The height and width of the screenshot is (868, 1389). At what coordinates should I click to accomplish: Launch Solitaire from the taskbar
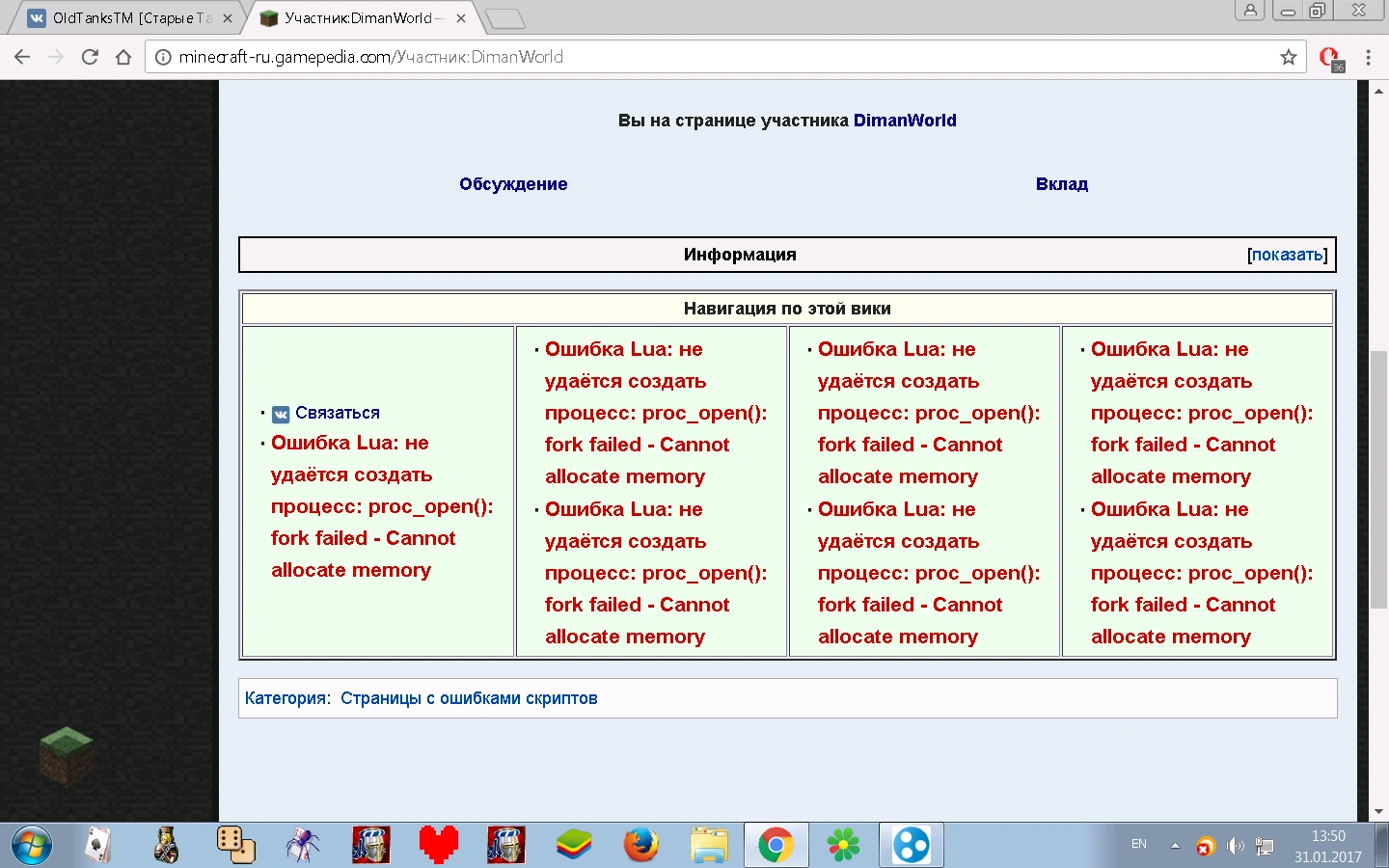coord(98,846)
